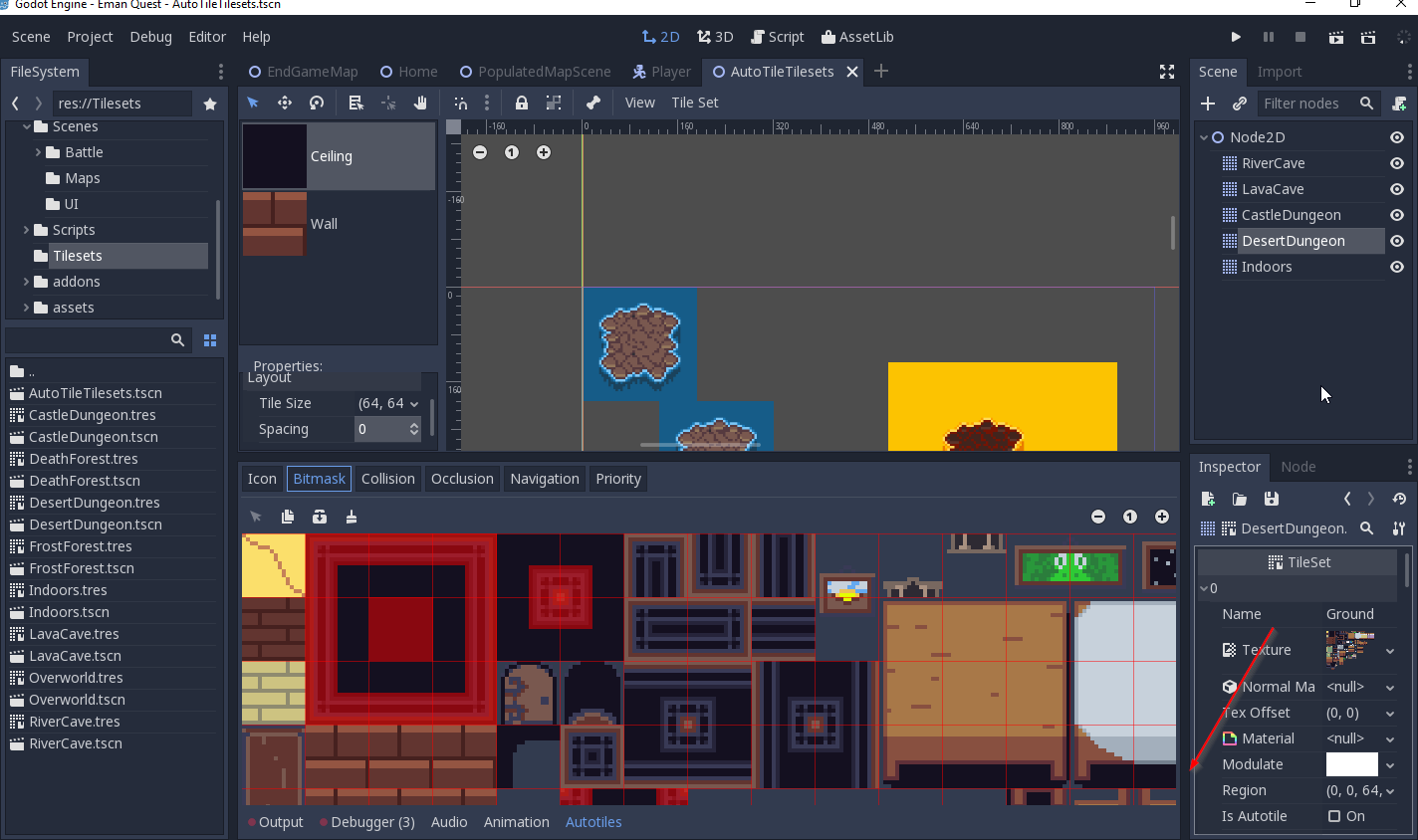Select the Occlusion edit mode

462,479
